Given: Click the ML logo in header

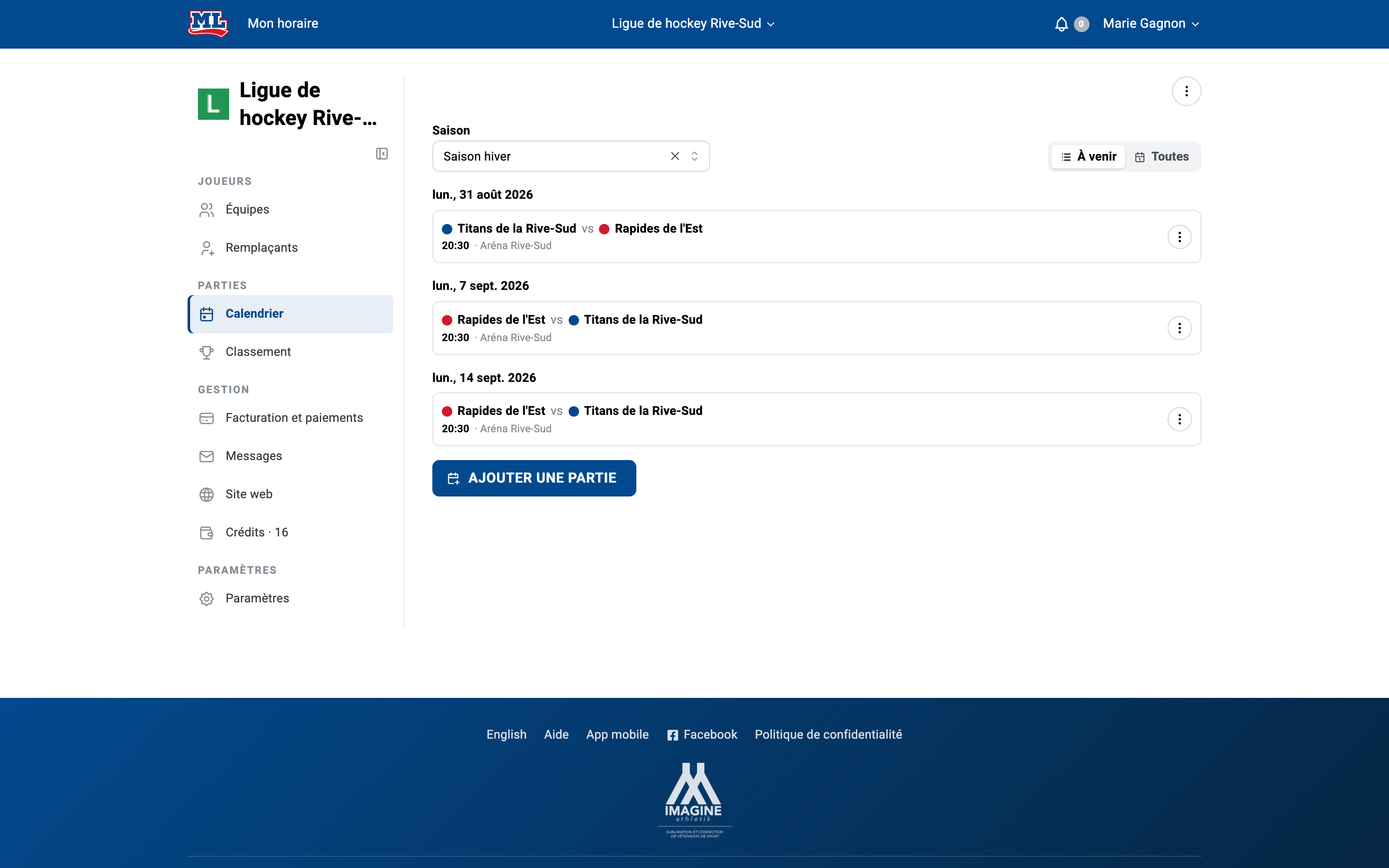Looking at the screenshot, I should (208, 23).
